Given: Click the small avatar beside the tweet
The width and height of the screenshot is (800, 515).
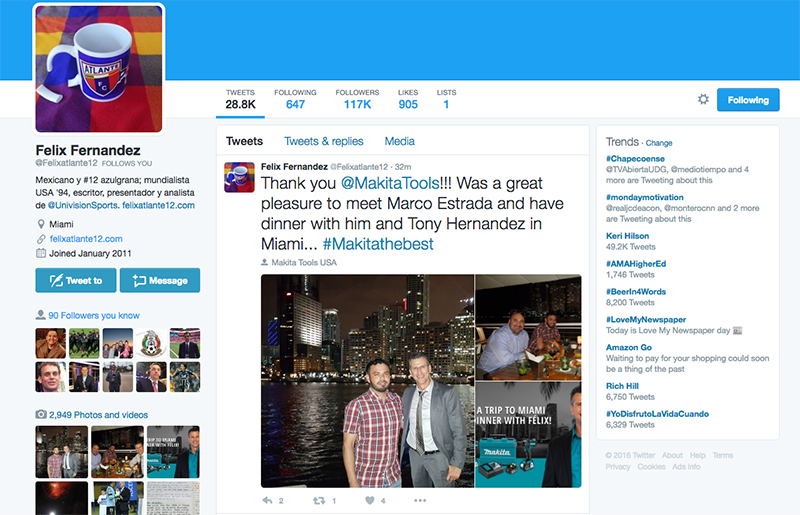Looking at the screenshot, I should [x=239, y=177].
